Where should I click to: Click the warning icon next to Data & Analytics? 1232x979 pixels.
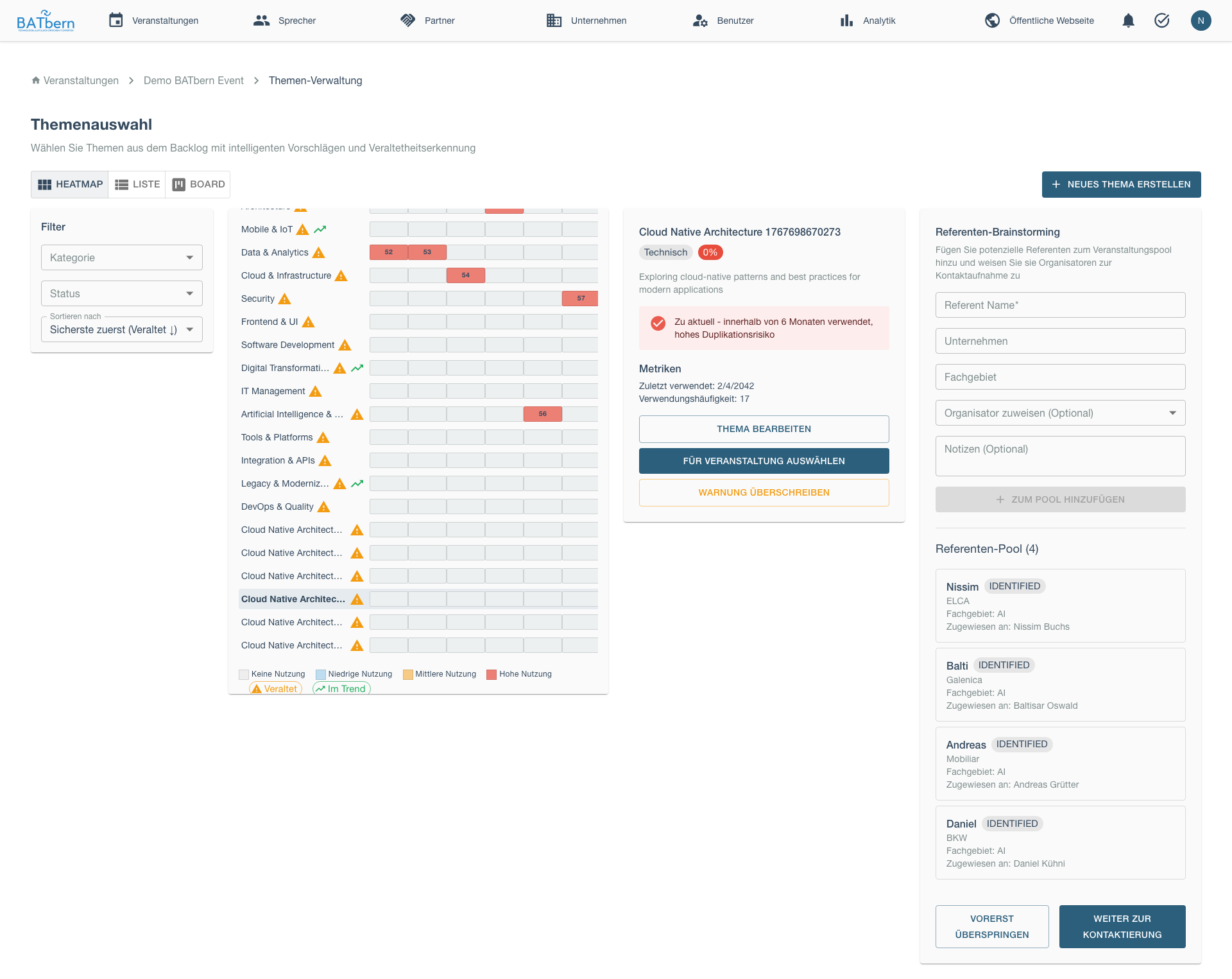(x=318, y=252)
